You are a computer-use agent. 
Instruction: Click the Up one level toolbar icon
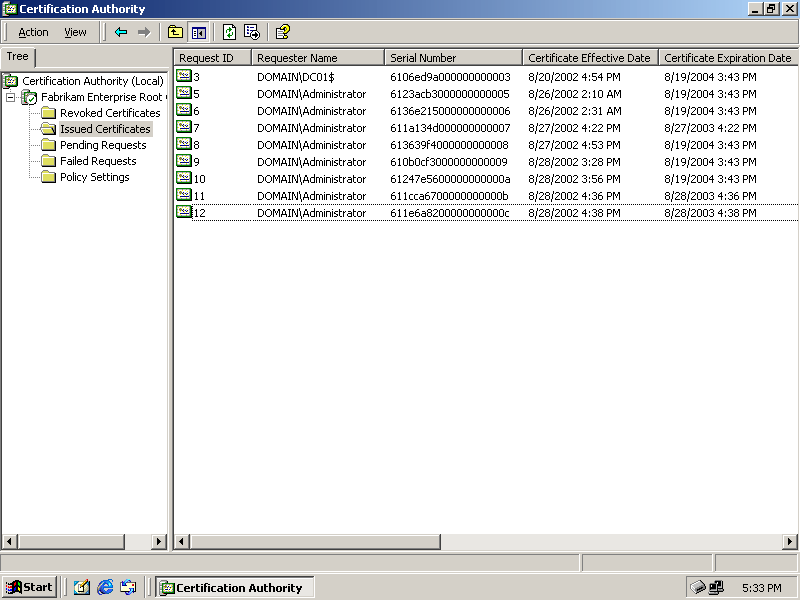pos(176,32)
